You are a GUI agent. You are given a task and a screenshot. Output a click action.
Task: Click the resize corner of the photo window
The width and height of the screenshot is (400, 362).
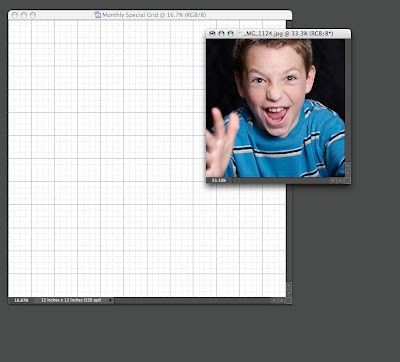coord(348,180)
